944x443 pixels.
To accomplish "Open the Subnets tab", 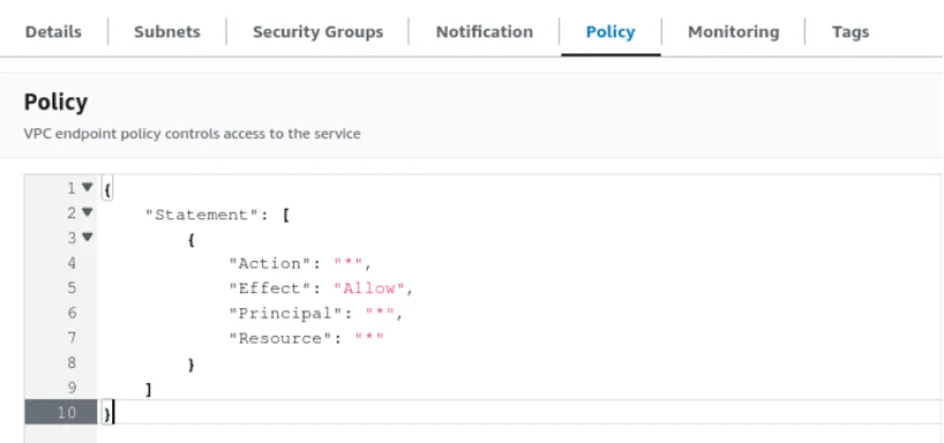I will point(167,31).
